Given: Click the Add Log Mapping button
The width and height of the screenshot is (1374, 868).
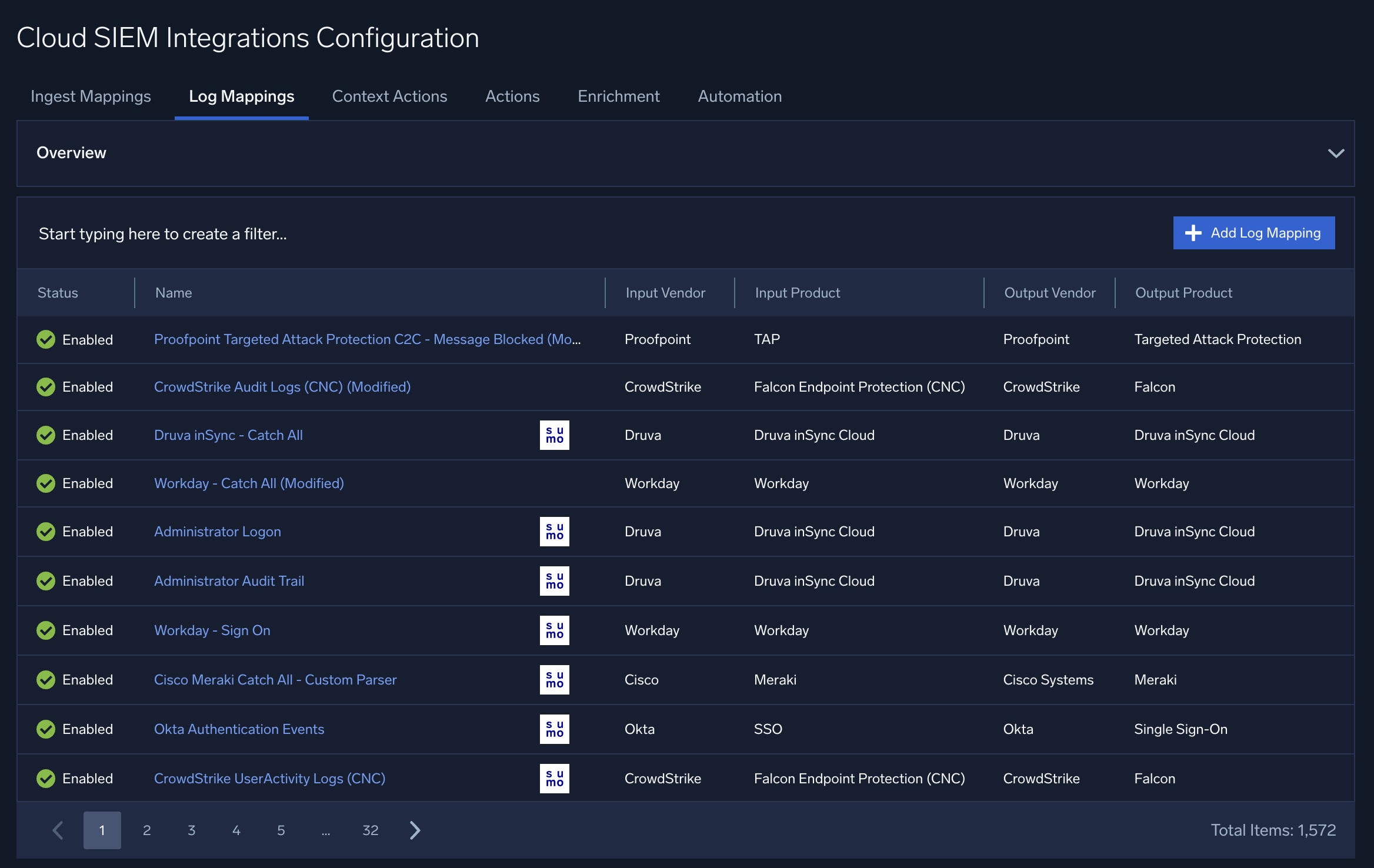Looking at the screenshot, I should pos(1254,233).
